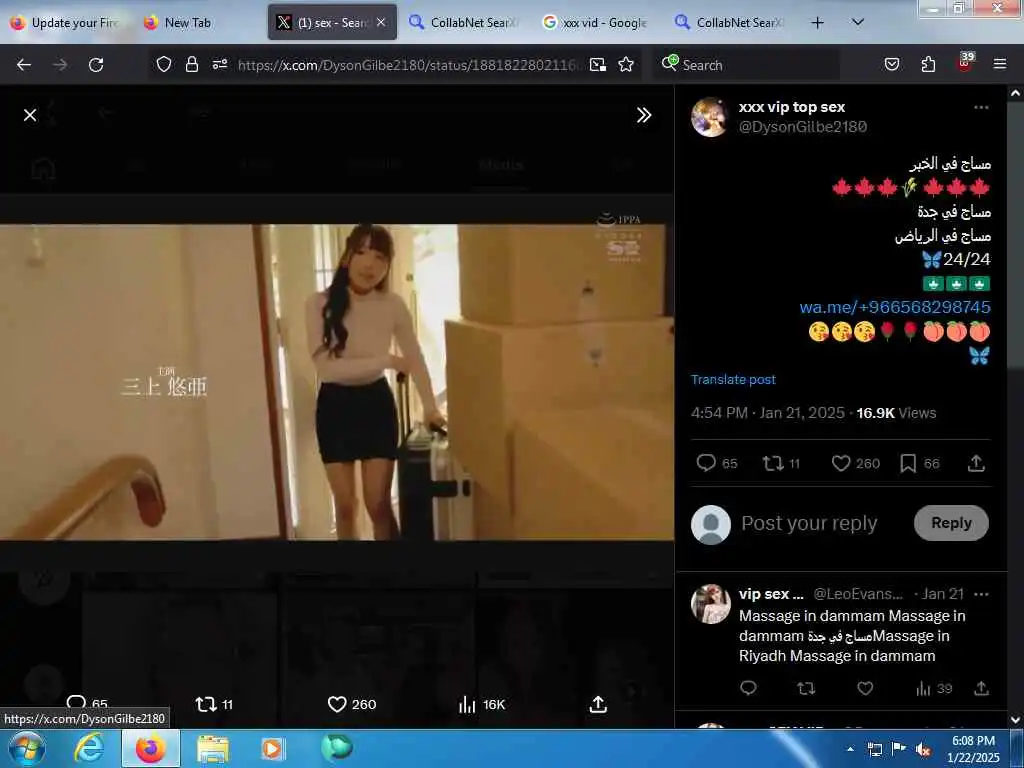1024x768 pixels.
Task: Open post options three-dot menu
Action: 981,107
